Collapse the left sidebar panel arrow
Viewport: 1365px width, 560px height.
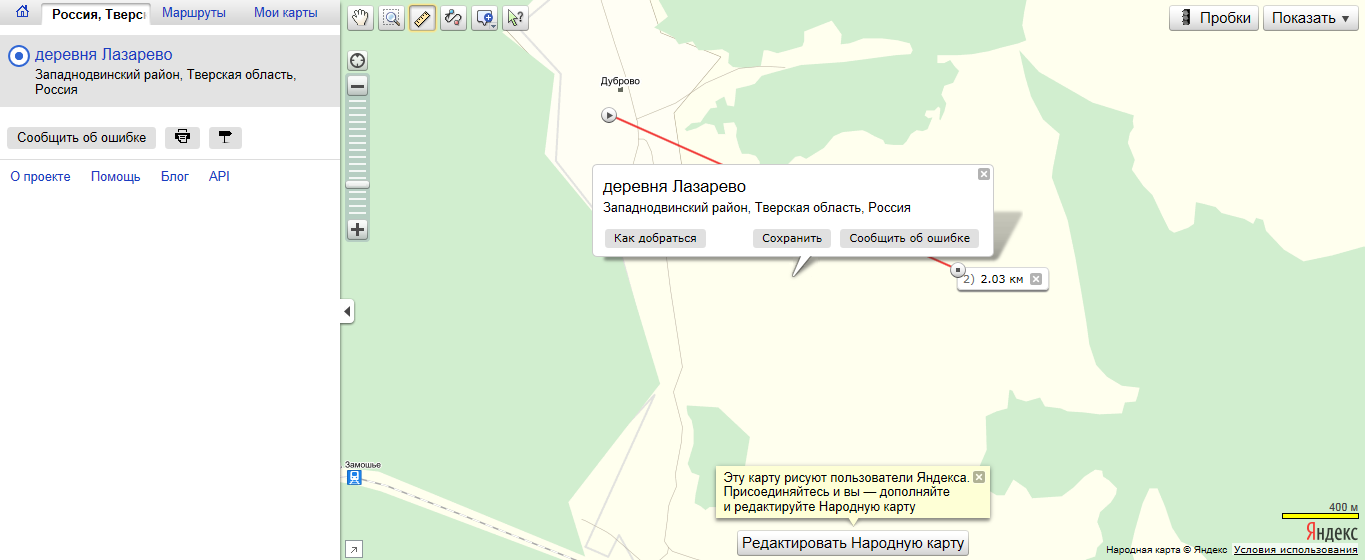tap(347, 312)
